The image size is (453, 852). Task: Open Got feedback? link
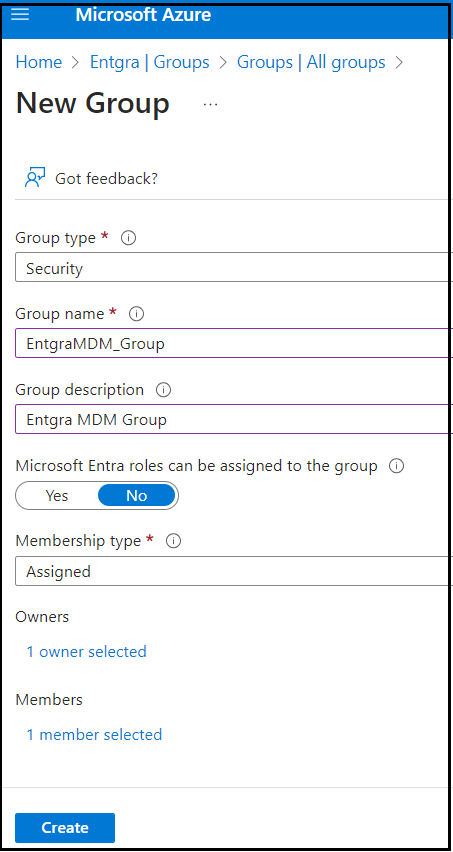click(x=106, y=178)
